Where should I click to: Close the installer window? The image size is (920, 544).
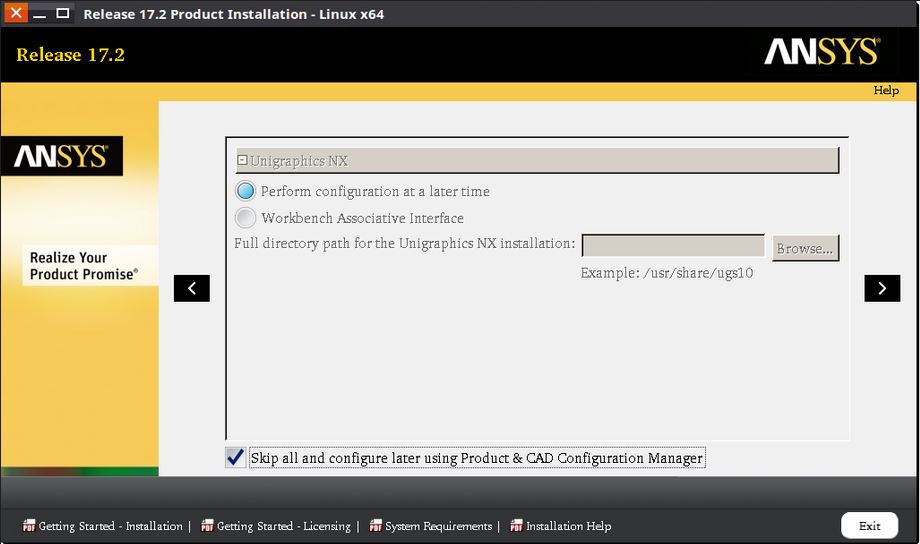(16, 12)
